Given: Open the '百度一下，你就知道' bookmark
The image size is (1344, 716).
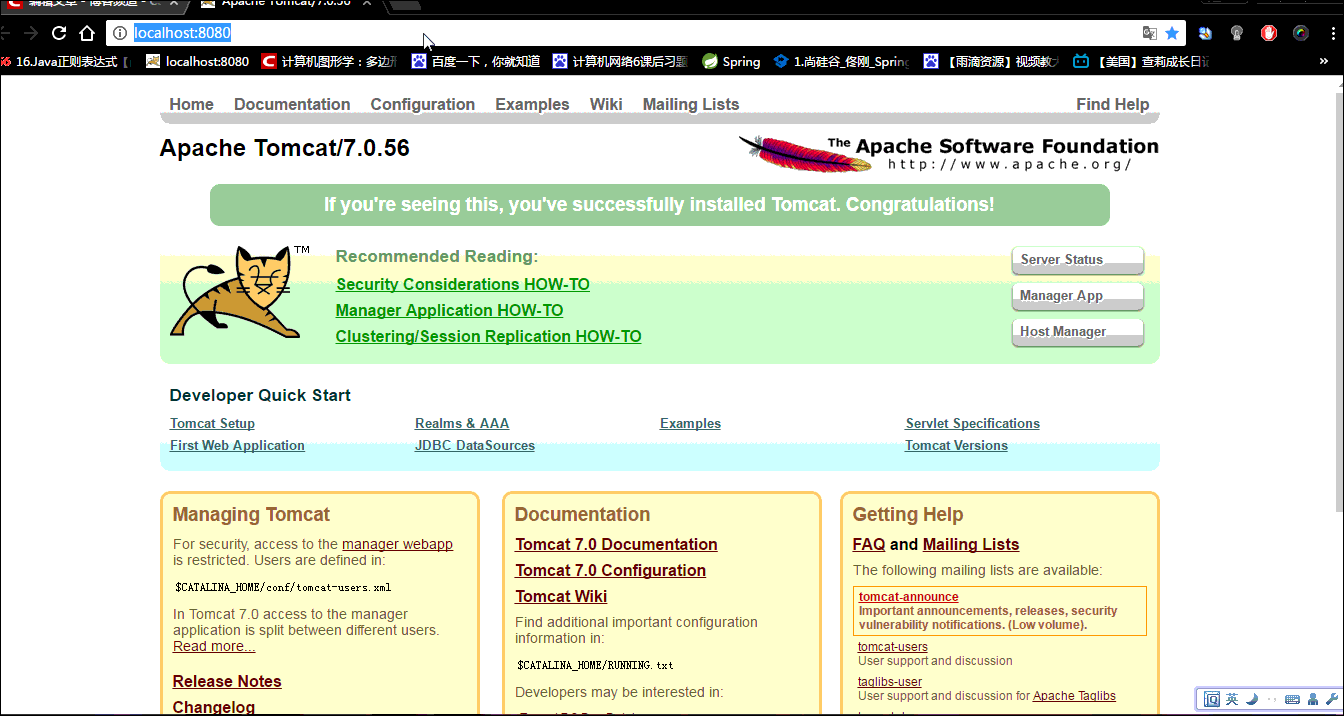Looking at the screenshot, I should coord(476,62).
